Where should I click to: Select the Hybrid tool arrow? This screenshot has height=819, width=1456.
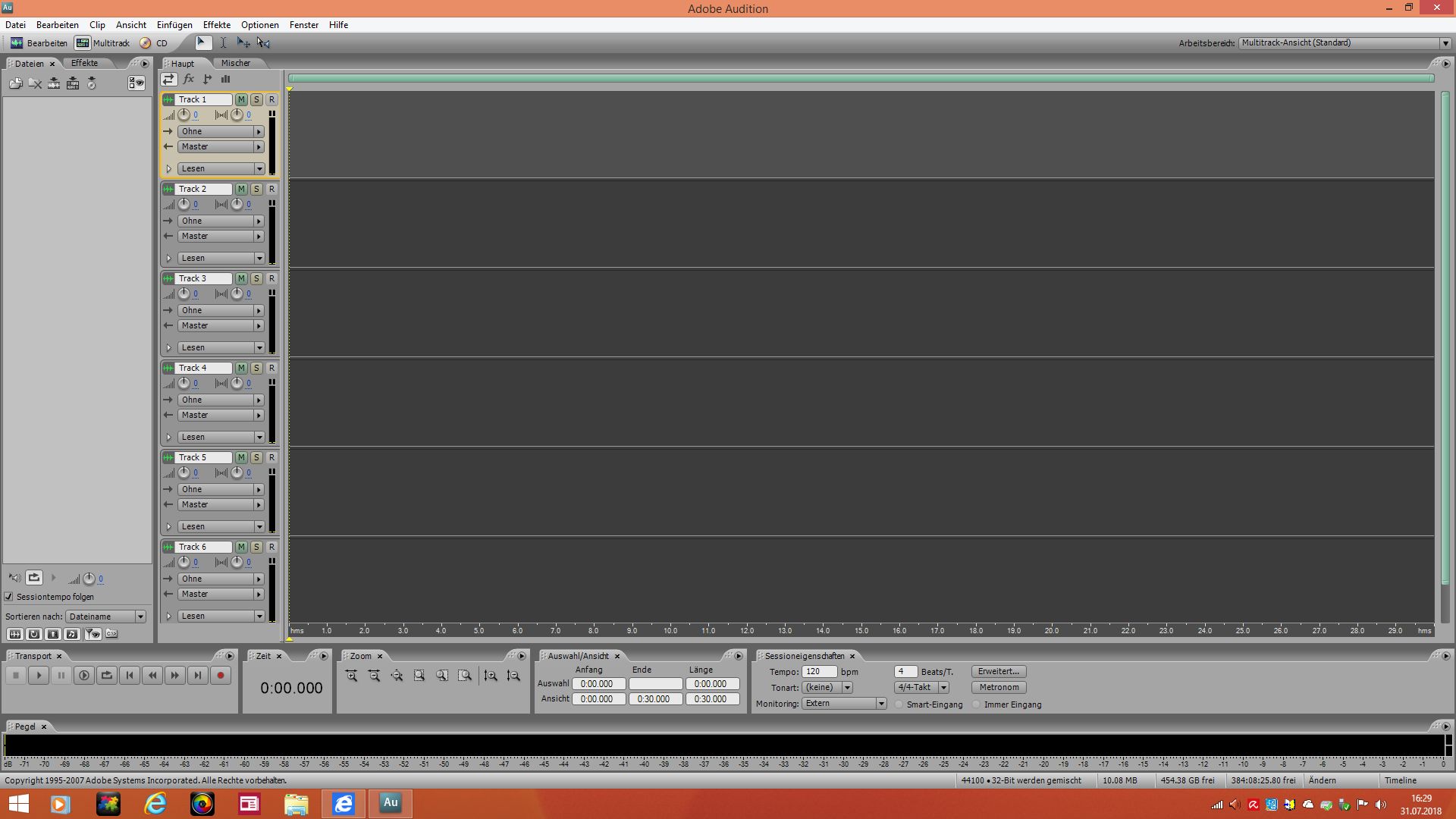pyautogui.click(x=202, y=42)
